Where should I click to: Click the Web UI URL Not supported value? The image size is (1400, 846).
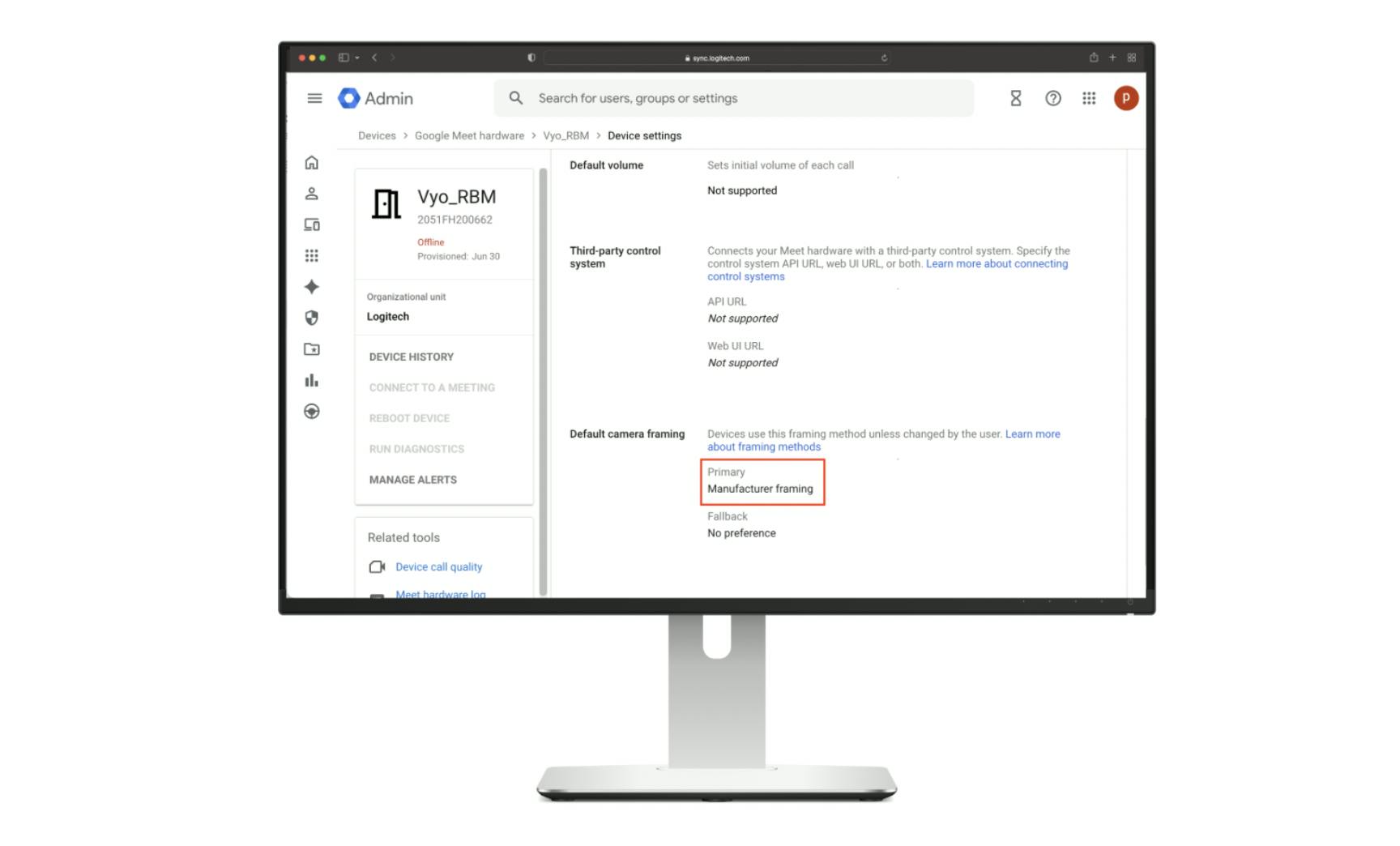[x=742, y=363]
